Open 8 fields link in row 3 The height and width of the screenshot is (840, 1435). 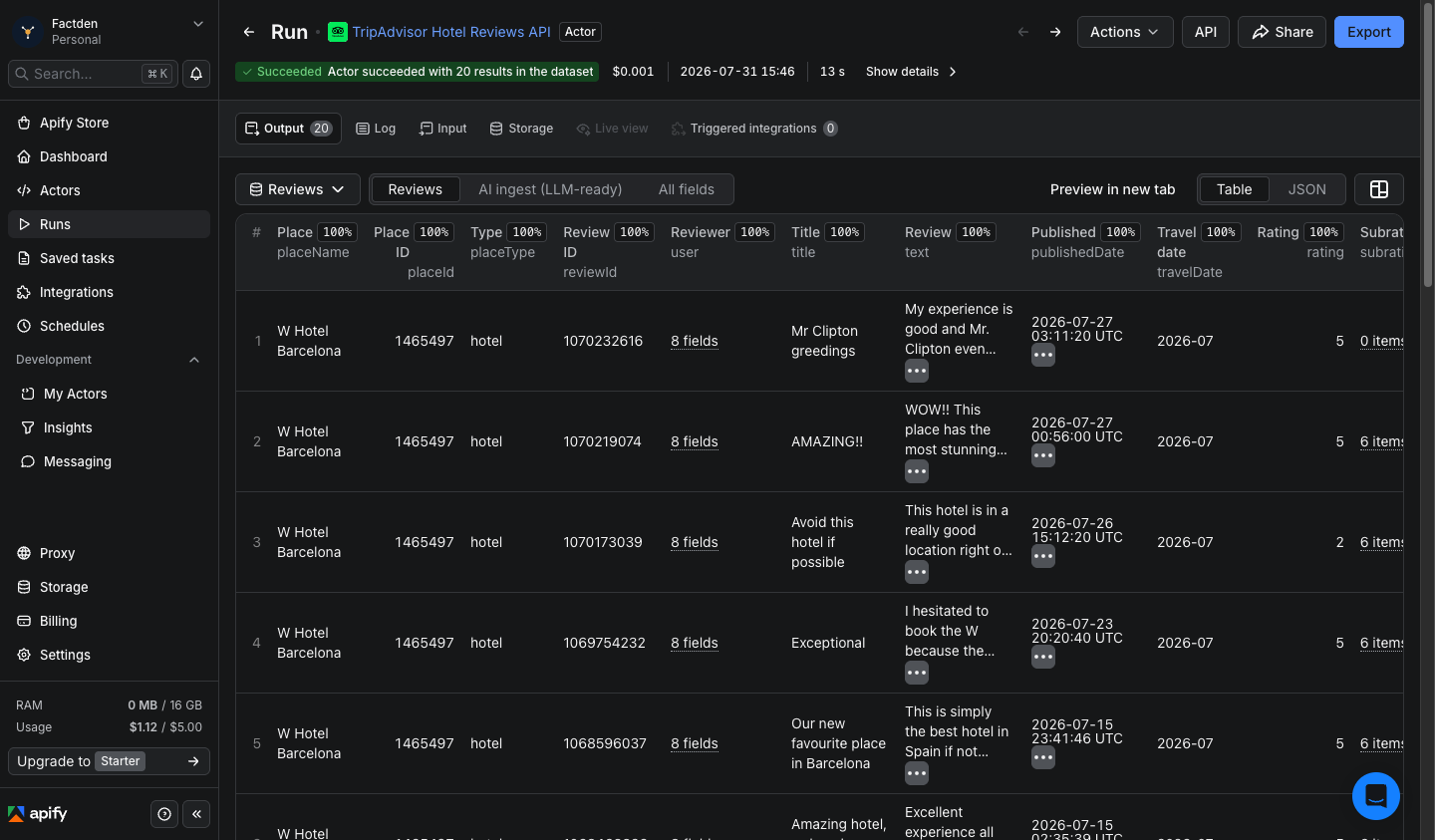click(695, 542)
